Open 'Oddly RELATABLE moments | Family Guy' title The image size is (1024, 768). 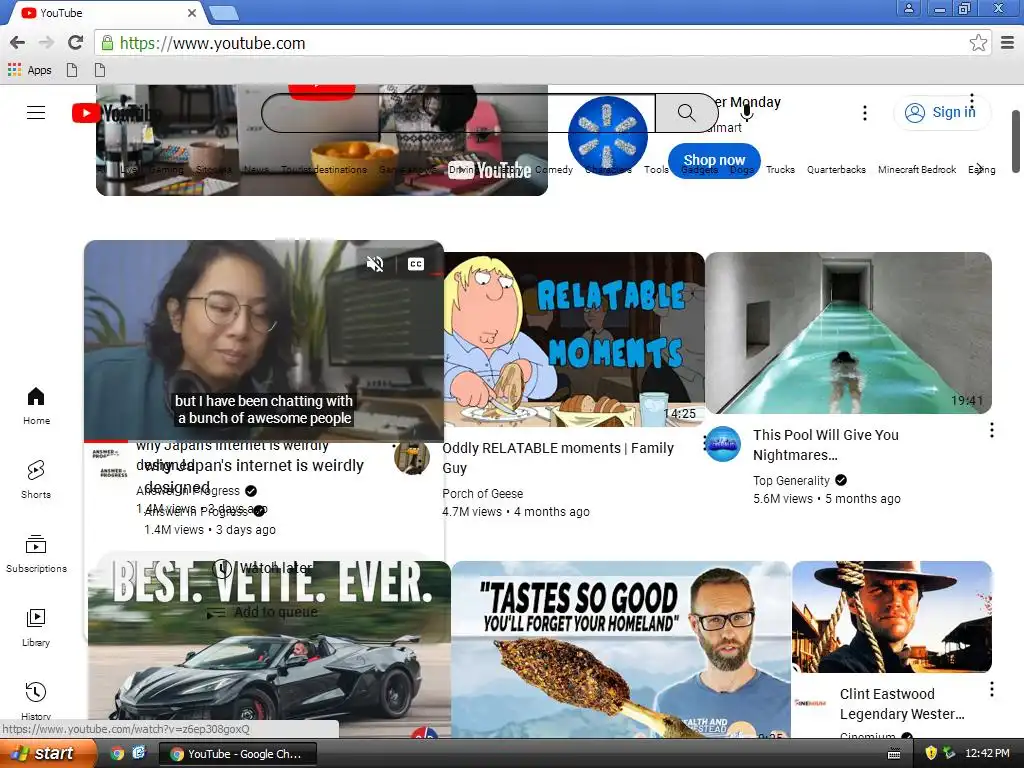click(558, 458)
